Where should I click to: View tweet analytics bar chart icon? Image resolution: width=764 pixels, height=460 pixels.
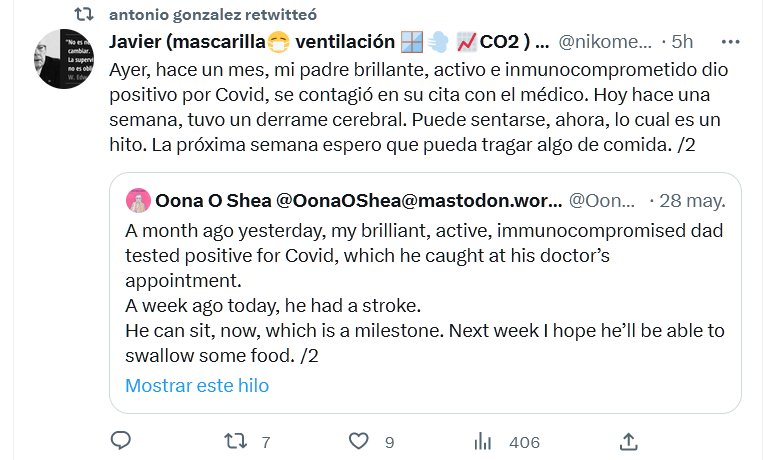click(x=483, y=441)
